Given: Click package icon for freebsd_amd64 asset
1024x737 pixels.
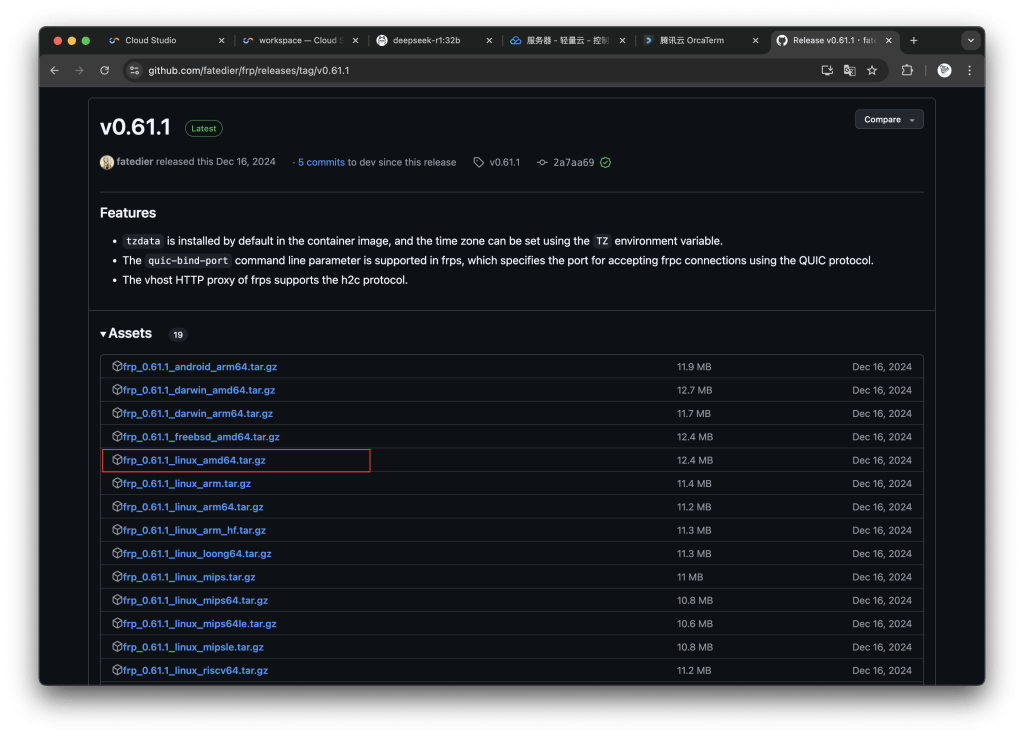Looking at the screenshot, I should click(x=117, y=436).
